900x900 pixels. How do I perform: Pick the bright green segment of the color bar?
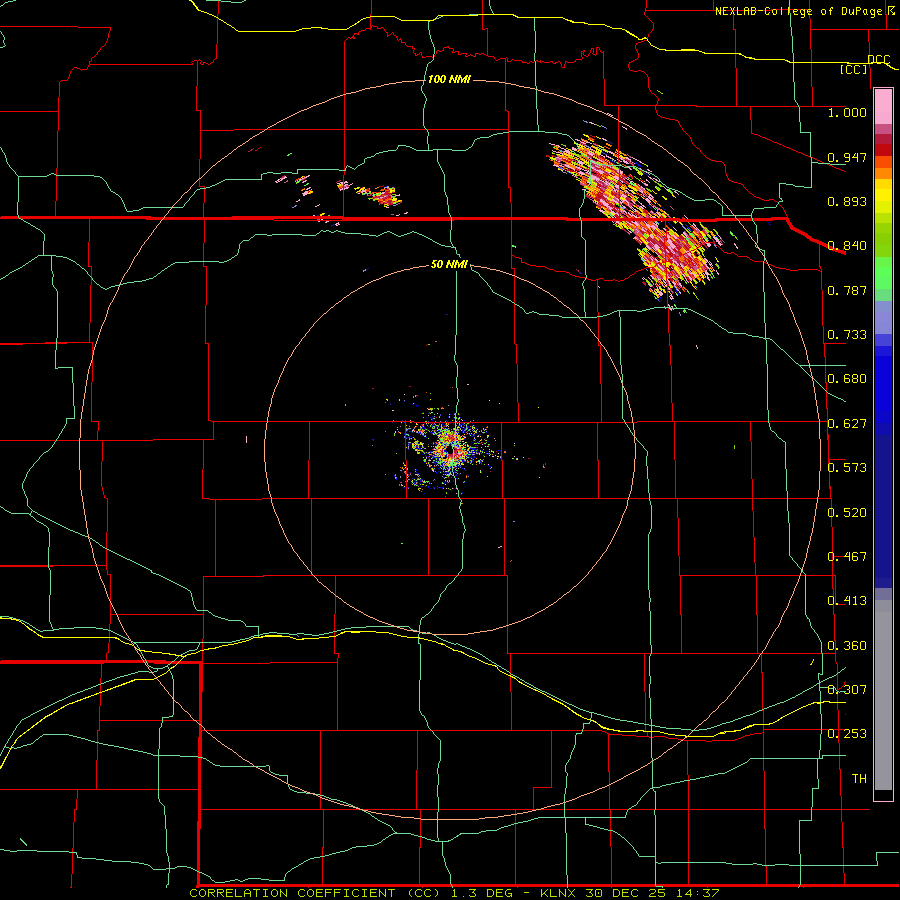(x=883, y=273)
